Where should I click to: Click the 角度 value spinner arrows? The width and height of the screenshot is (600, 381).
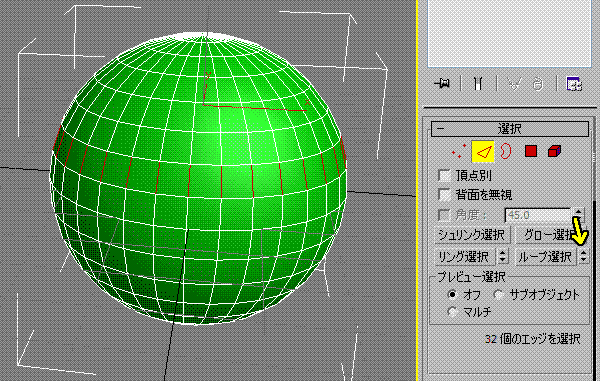click(578, 215)
